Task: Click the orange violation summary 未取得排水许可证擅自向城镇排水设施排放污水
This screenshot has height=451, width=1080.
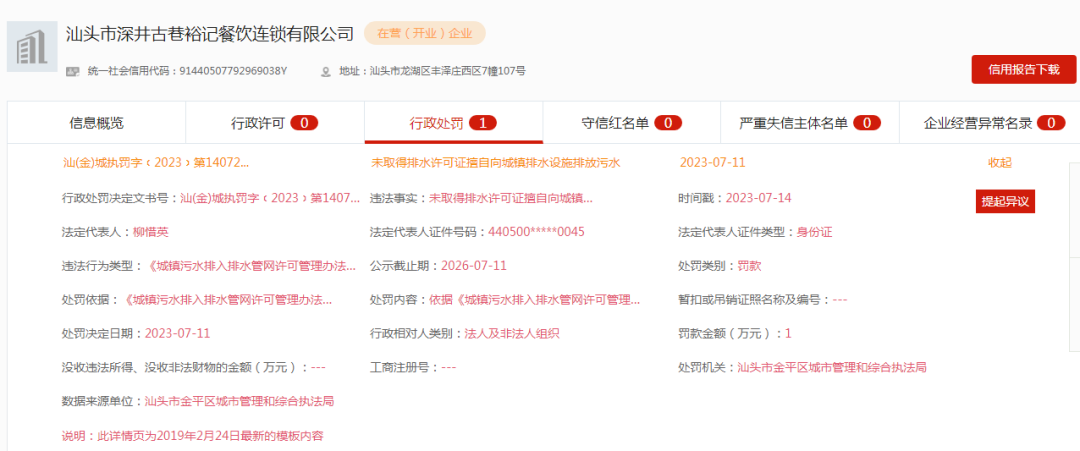Action: click(x=496, y=163)
